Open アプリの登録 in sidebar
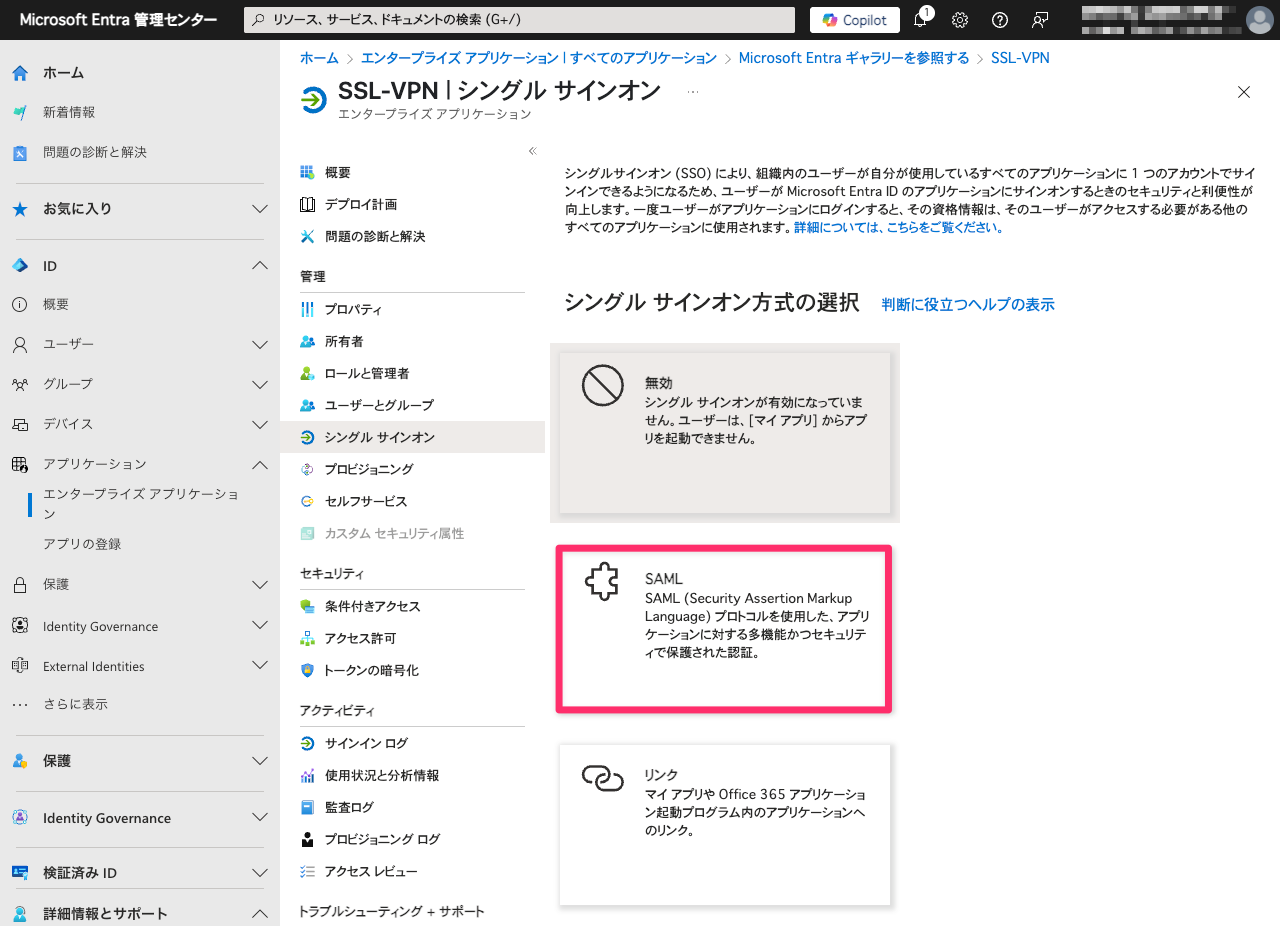 (82, 544)
